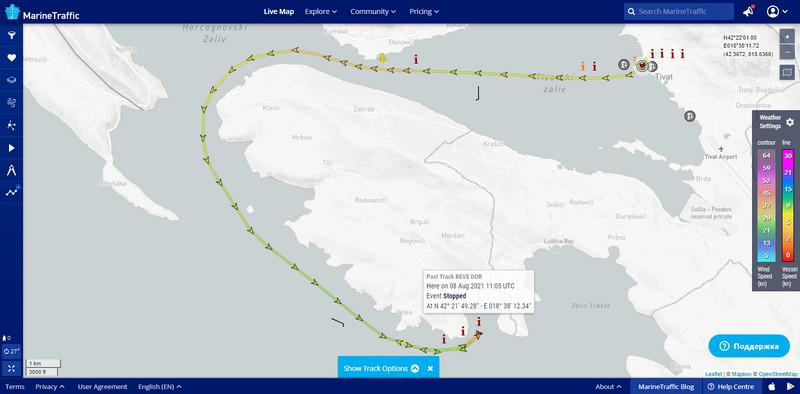Open the map filters funnel icon
The image size is (800, 394).
tap(11, 35)
